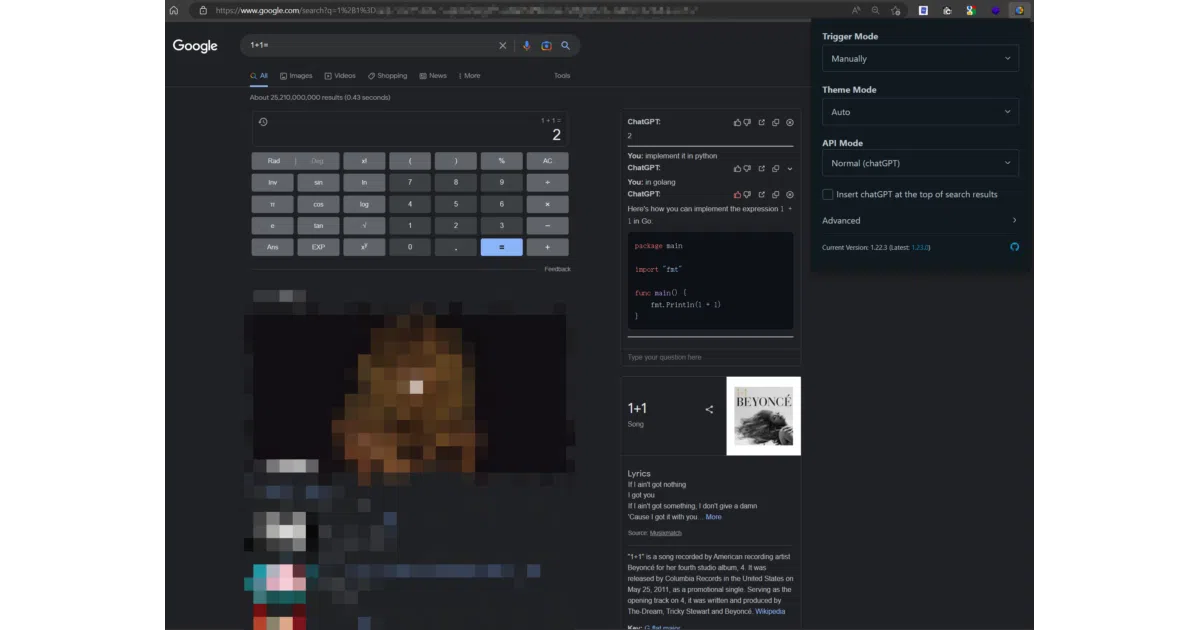This screenshot has width=1200, height=630.
Task: Focus the Google search input field
Action: pos(370,46)
